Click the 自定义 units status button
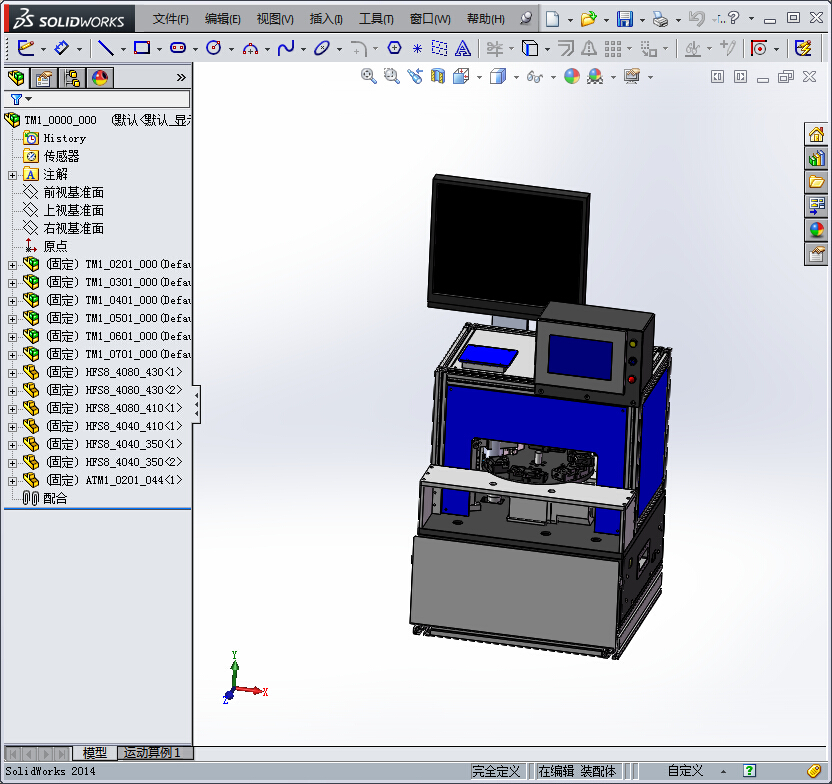This screenshot has width=832, height=784. [685, 771]
